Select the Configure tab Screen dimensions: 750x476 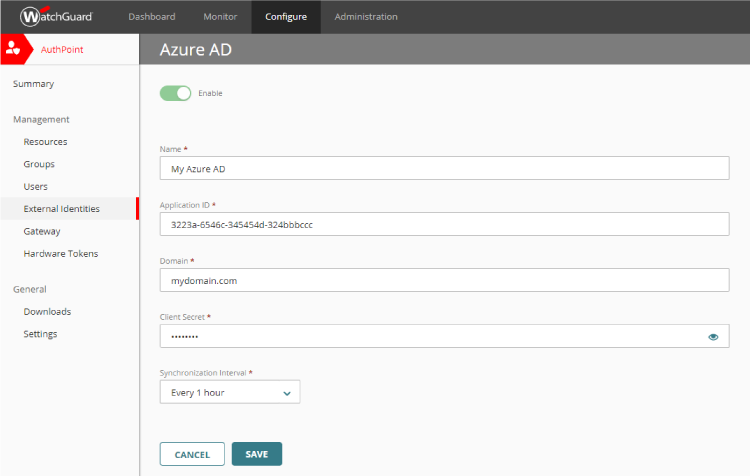[x=286, y=17]
